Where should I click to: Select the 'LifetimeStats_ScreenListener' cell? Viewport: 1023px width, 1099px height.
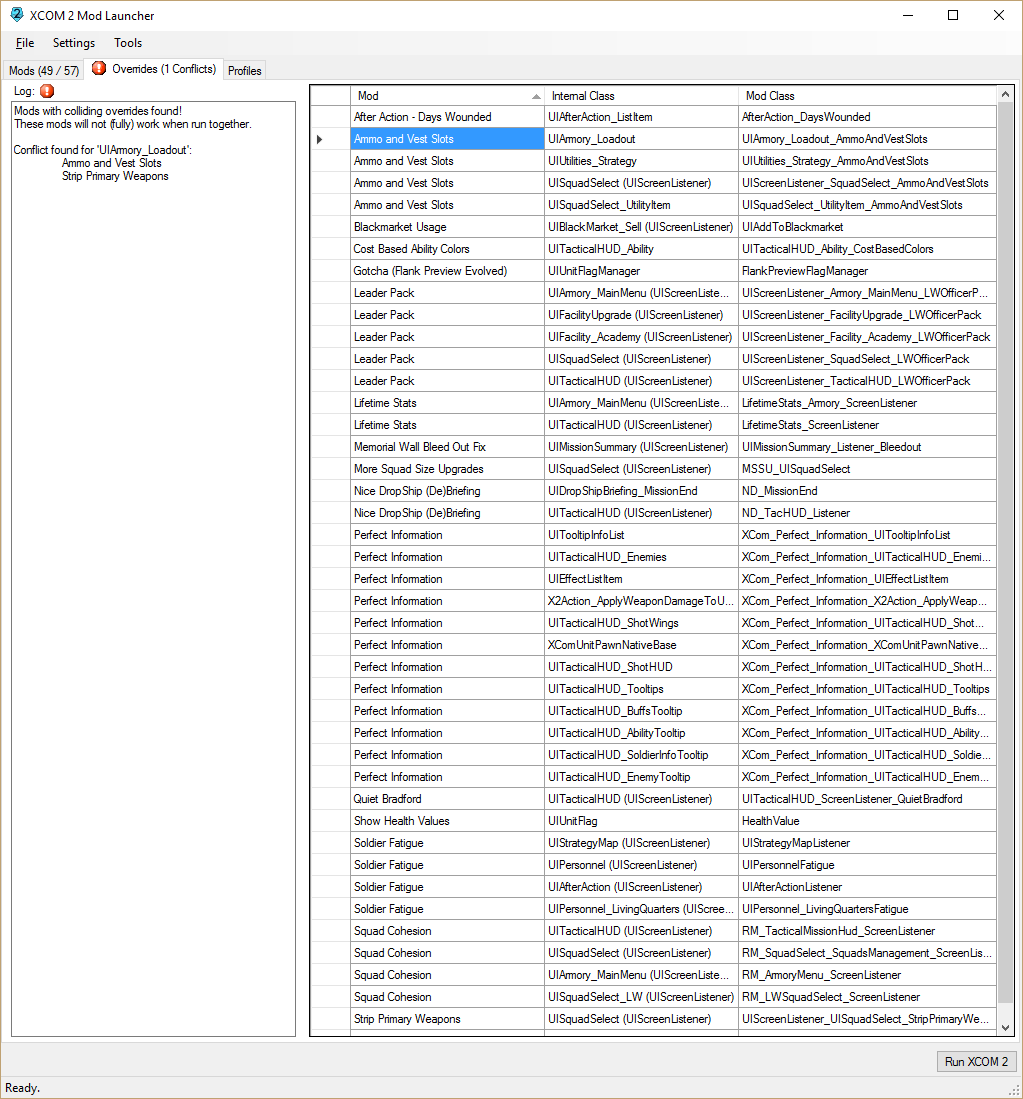tap(867, 425)
